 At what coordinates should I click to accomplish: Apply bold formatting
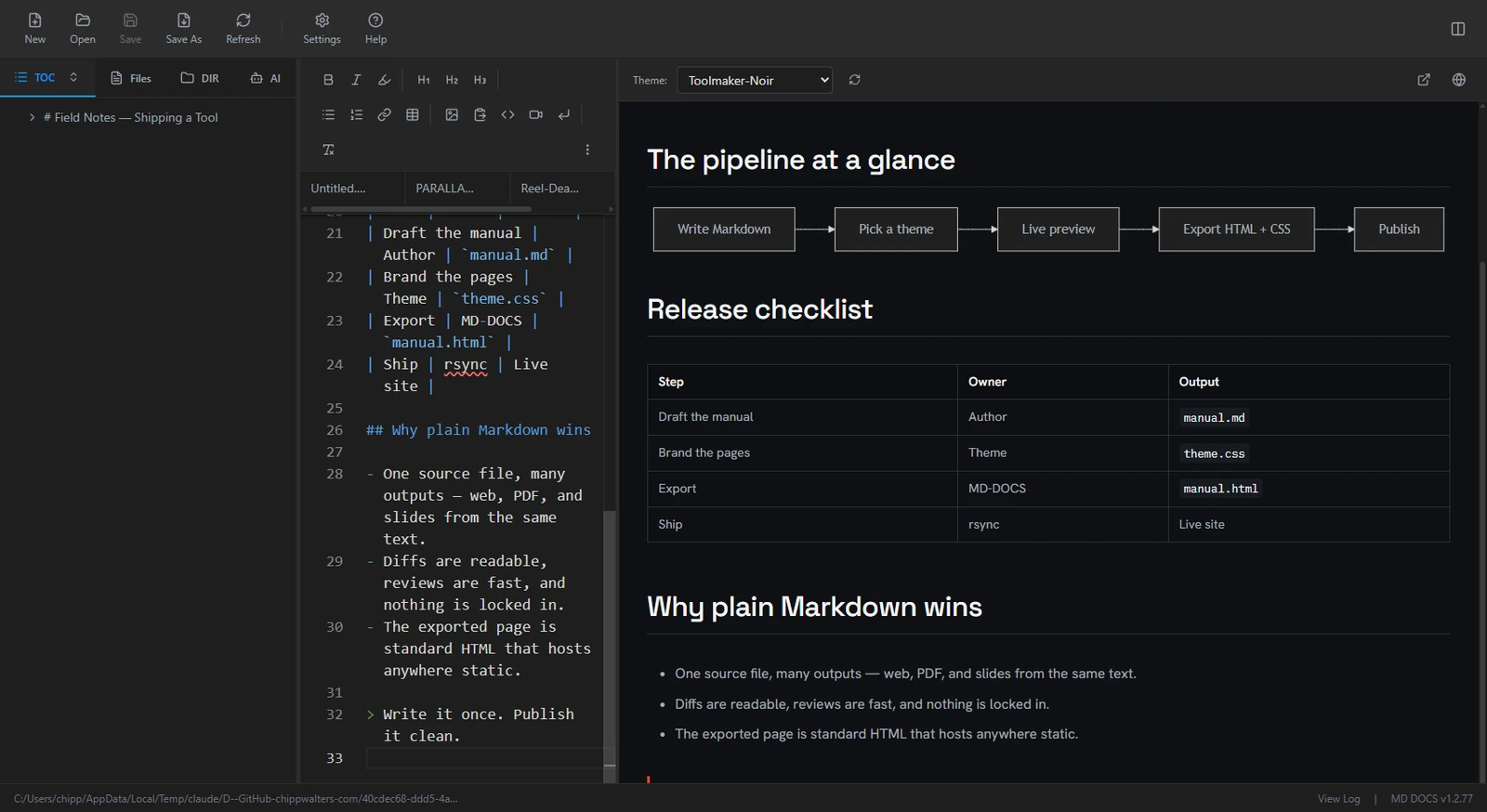(328, 80)
